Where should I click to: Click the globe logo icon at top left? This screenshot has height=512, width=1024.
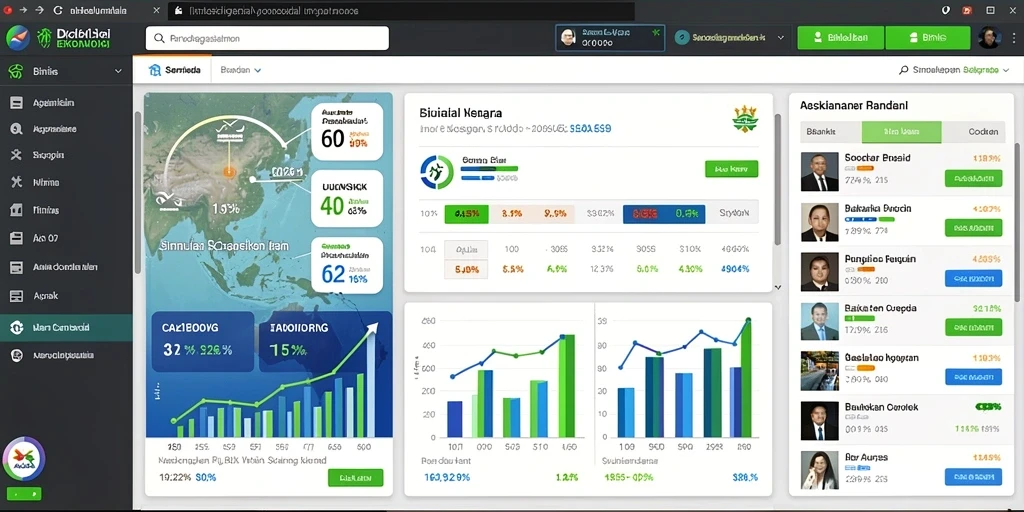[x=18, y=38]
